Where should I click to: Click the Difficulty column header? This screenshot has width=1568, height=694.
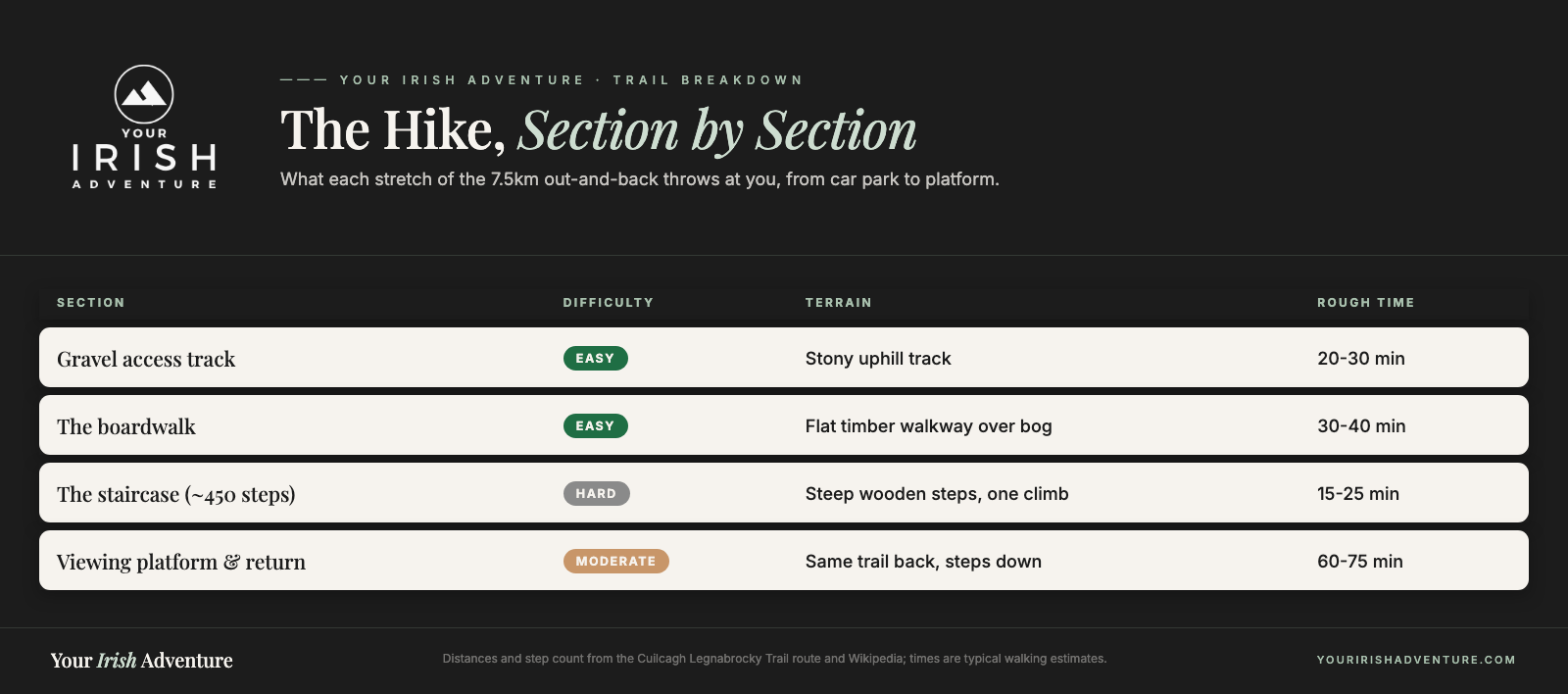[x=608, y=303]
